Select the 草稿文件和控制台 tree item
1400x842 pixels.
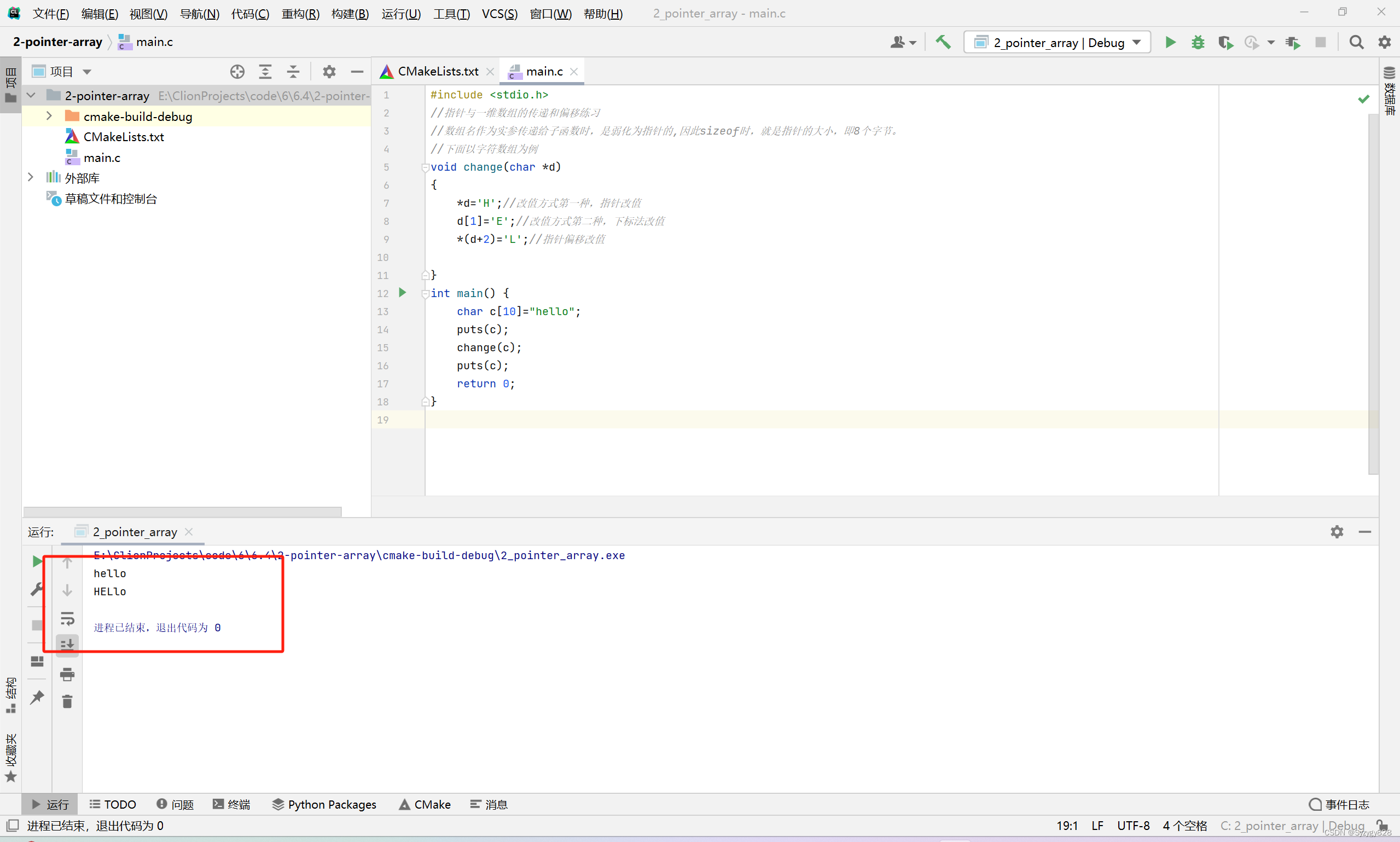110,198
